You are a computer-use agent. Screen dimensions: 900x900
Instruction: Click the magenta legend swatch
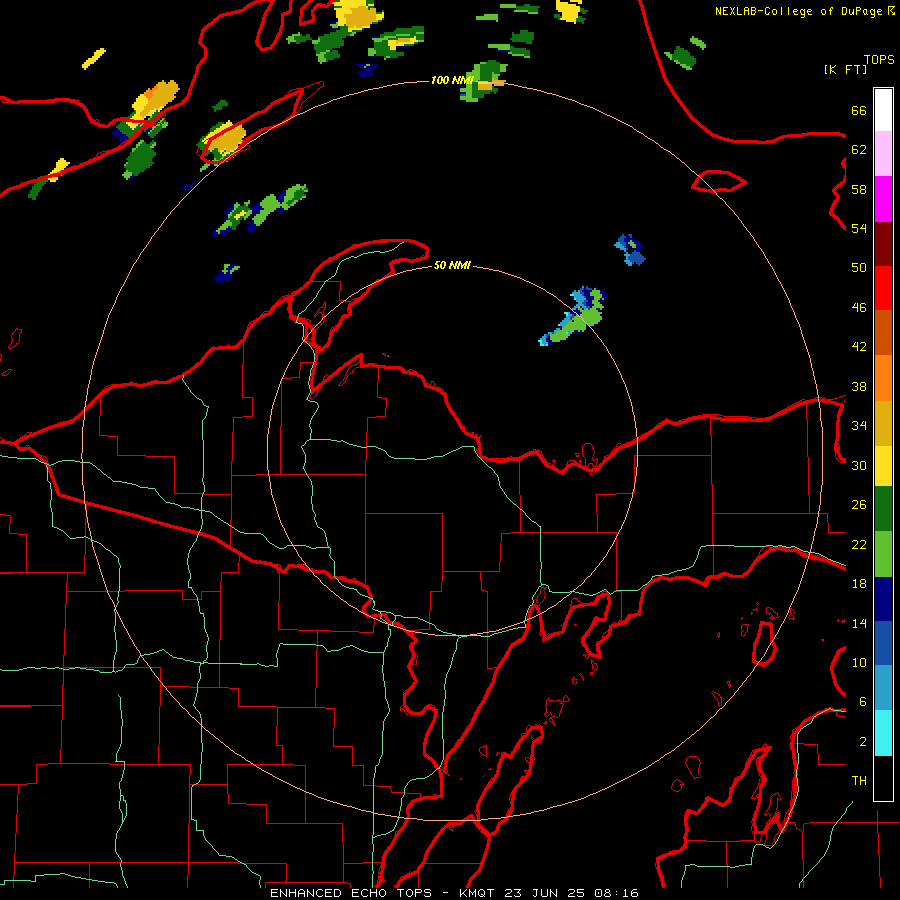coord(883,199)
